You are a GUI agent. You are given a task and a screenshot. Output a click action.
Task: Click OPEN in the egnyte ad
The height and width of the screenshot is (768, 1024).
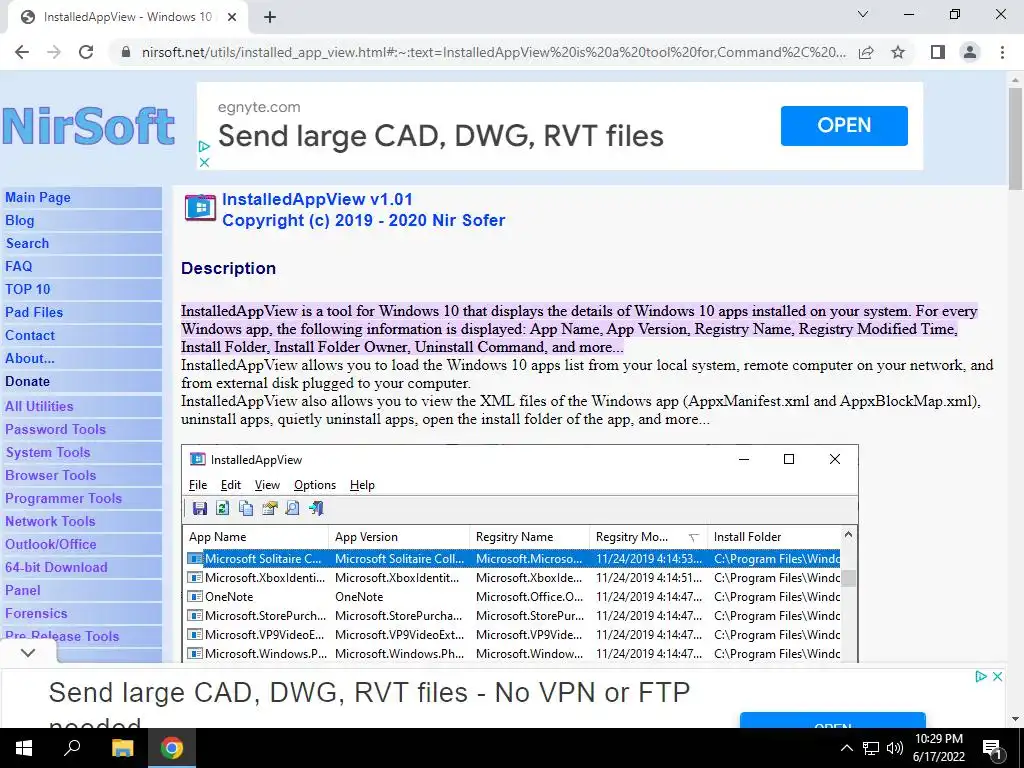coord(844,125)
